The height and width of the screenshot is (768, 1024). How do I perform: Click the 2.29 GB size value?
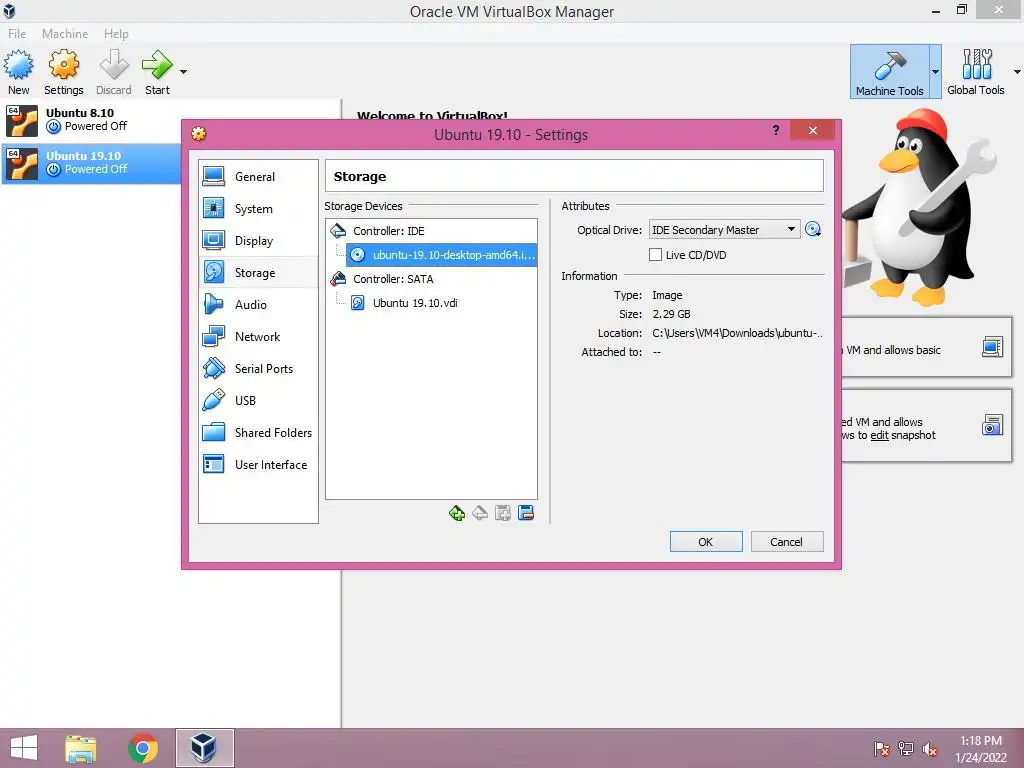click(x=671, y=314)
